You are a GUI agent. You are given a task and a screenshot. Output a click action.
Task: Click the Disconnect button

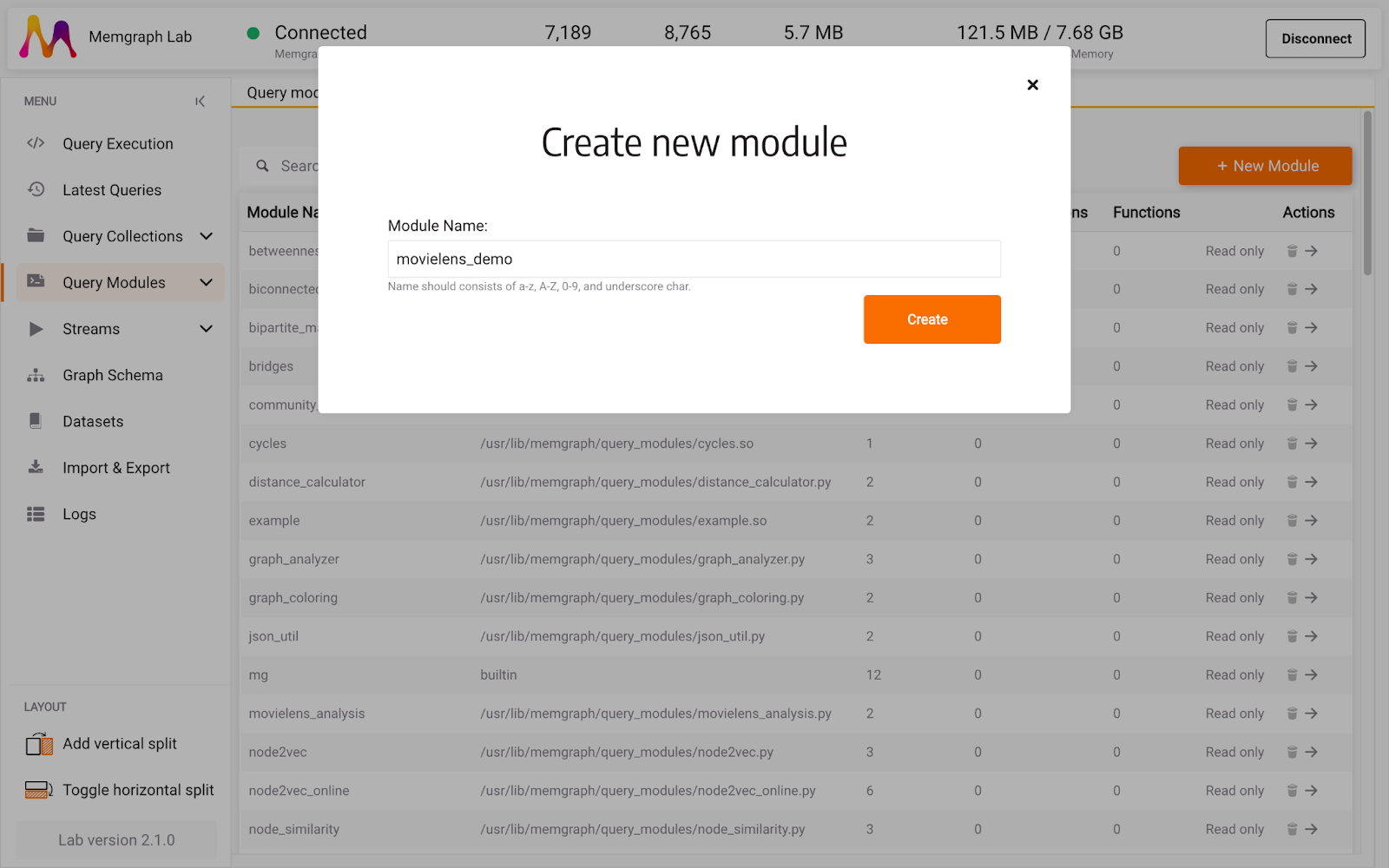[1315, 39]
